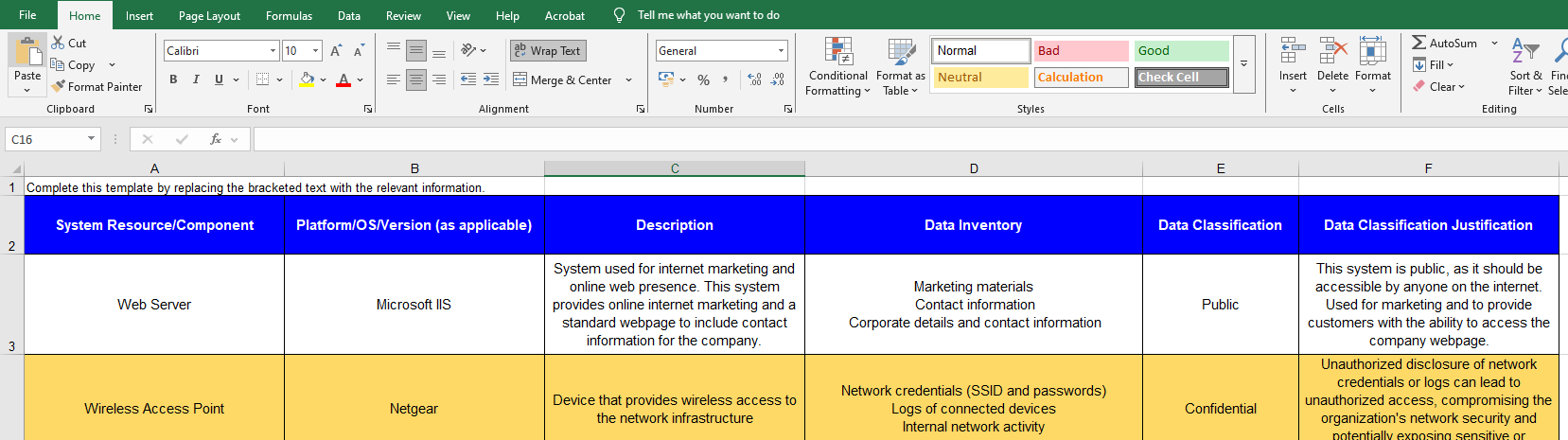Click Merge & Center button
1568x440 pixels.
[x=563, y=79]
